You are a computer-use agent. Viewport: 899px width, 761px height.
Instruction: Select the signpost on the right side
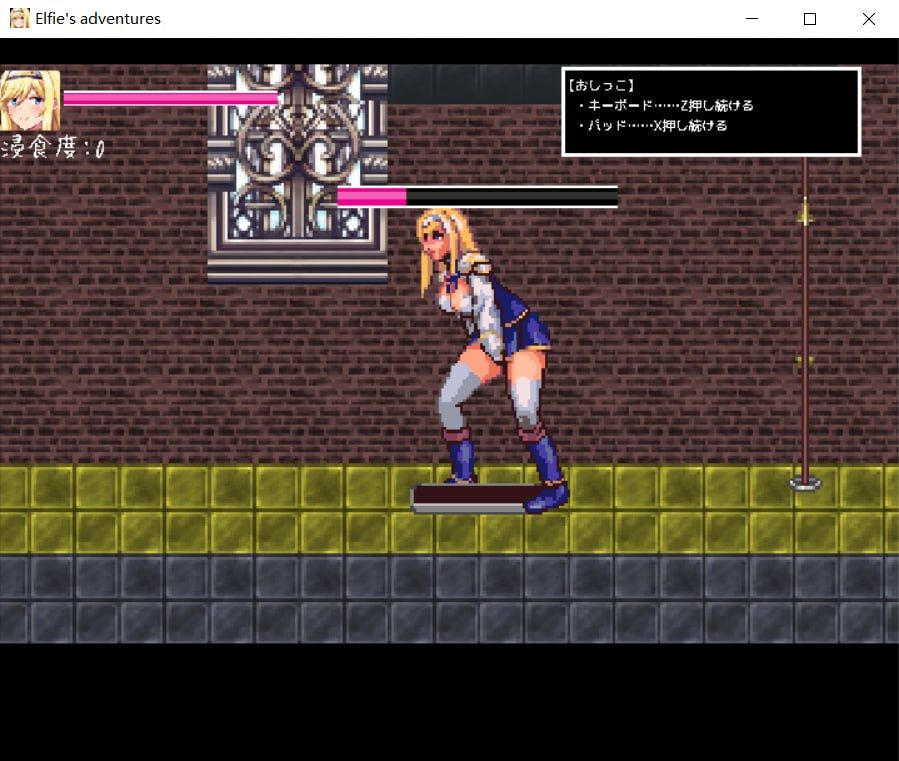click(x=804, y=330)
